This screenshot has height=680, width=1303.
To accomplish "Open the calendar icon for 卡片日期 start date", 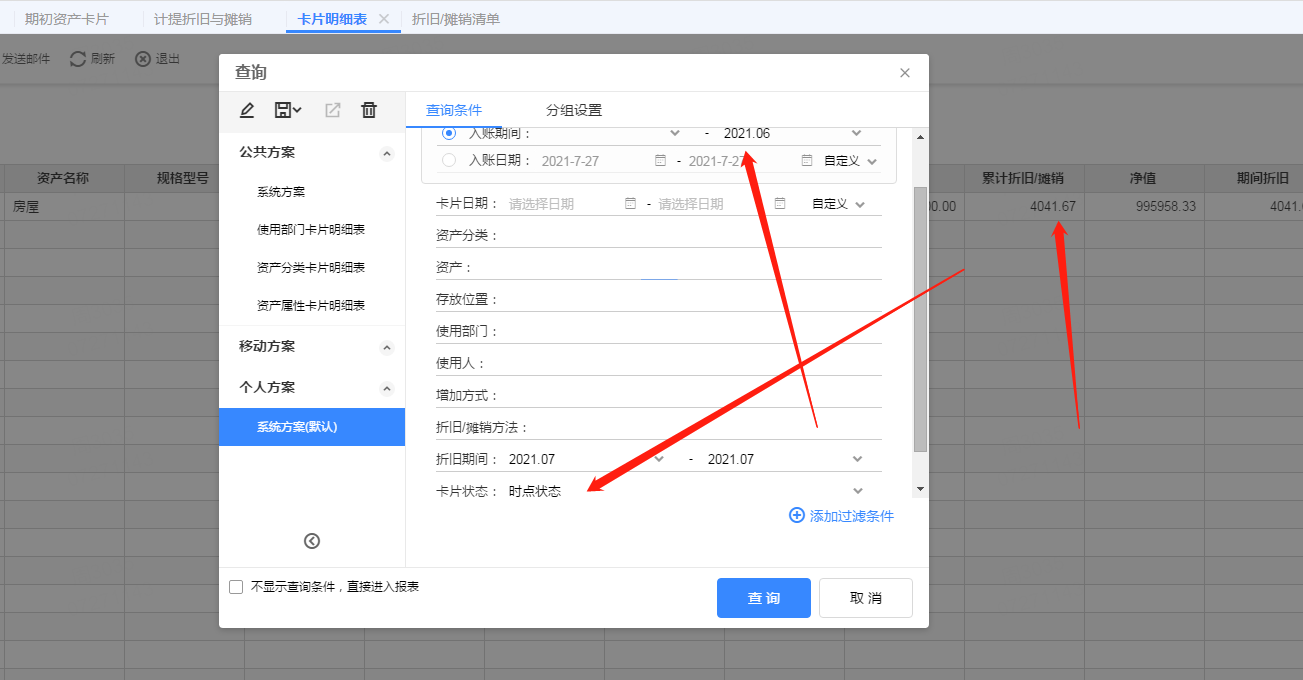I will [x=630, y=203].
